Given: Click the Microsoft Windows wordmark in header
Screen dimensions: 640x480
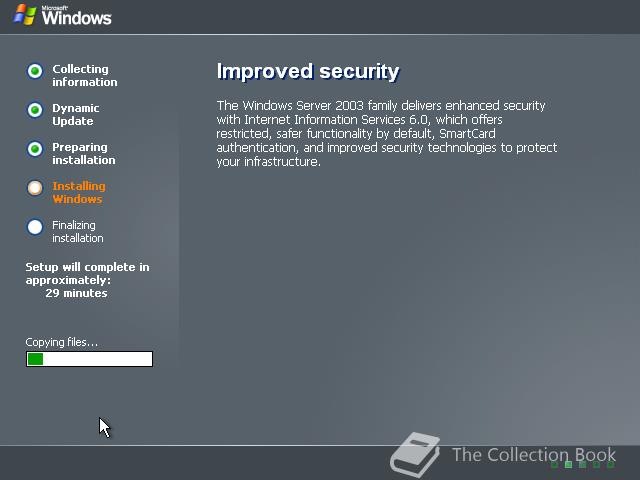Looking at the screenshot, I should pyautogui.click(x=76, y=16).
